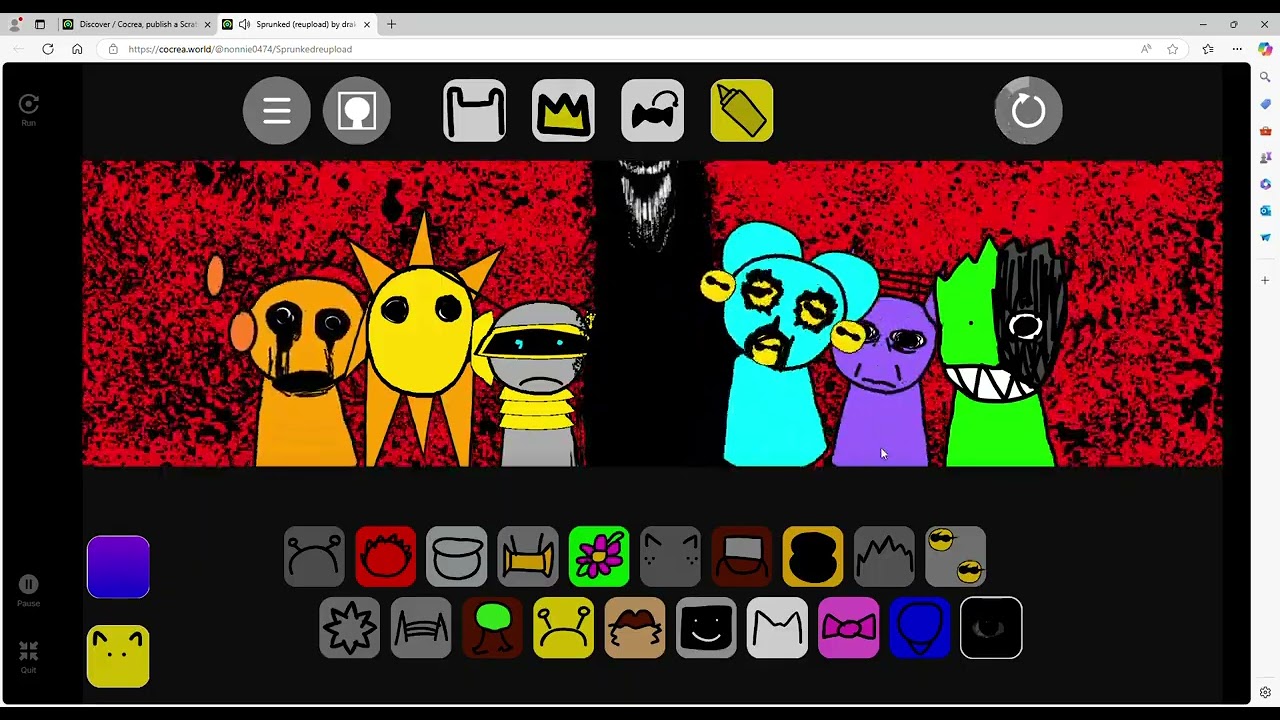
Task: Choose the yellow antenna sound icon, bottom row
Action: click(563, 628)
